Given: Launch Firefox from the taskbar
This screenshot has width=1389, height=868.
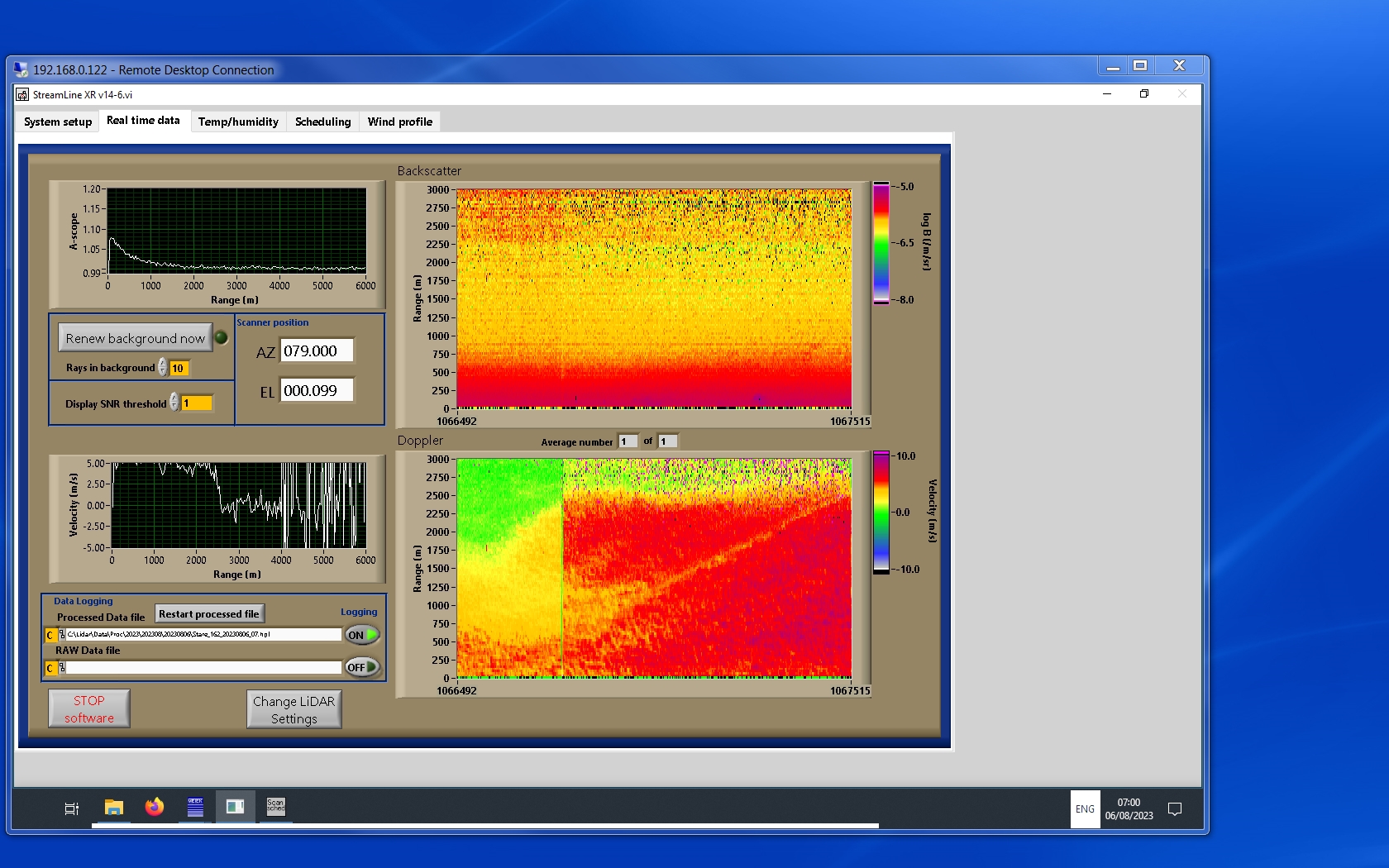Looking at the screenshot, I should pyautogui.click(x=155, y=807).
